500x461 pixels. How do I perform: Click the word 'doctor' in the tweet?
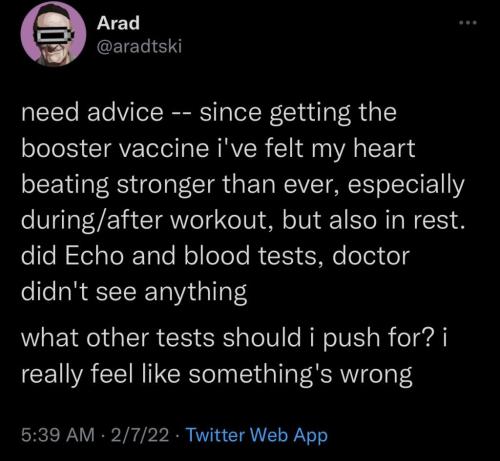(x=371, y=256)
